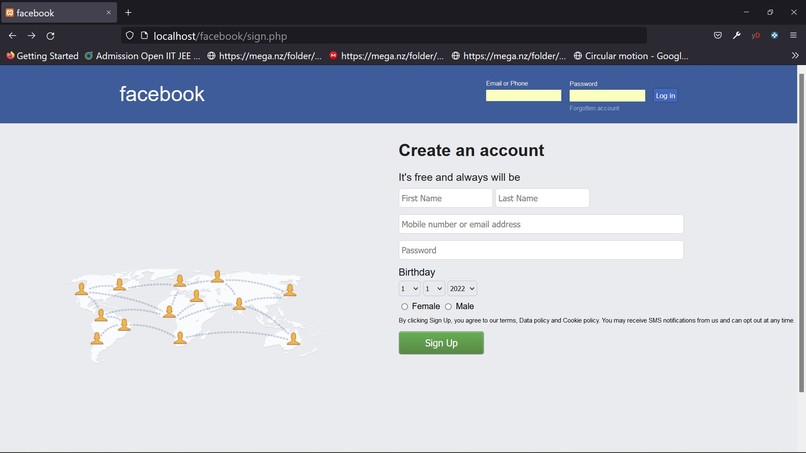Open the Firefox hamburger menu
The width and height of the screenshot is (806, 453).
(793, 35)
